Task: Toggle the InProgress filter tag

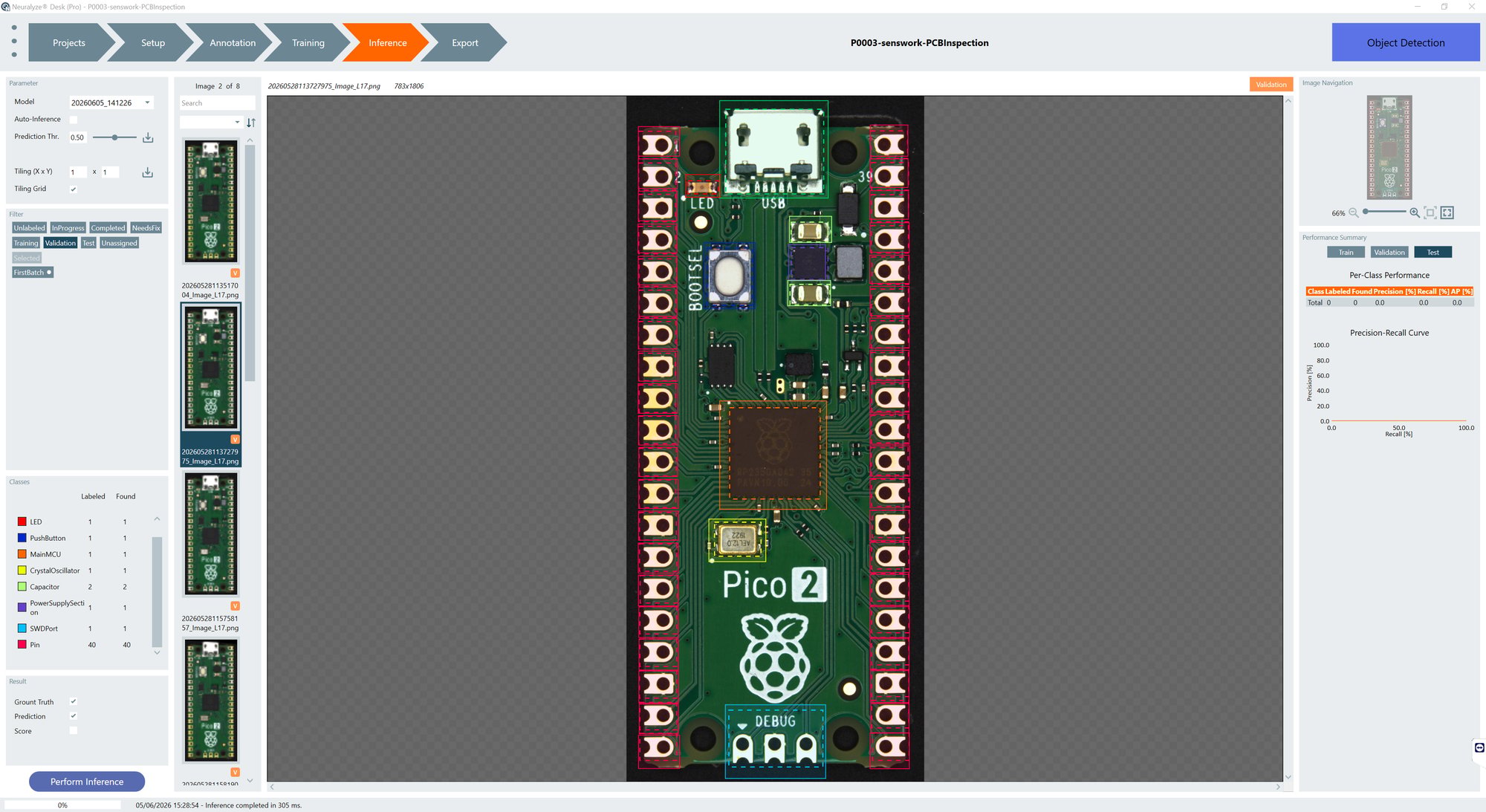Action: click(x=68, y=228)
